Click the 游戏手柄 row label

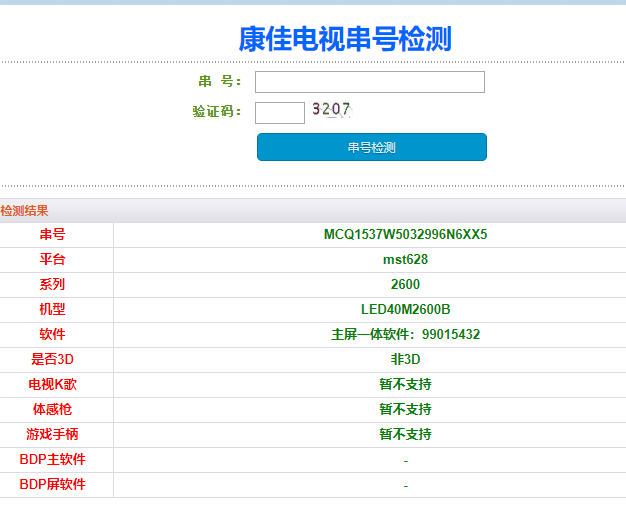pyautogui.click(x=52, y=434)
